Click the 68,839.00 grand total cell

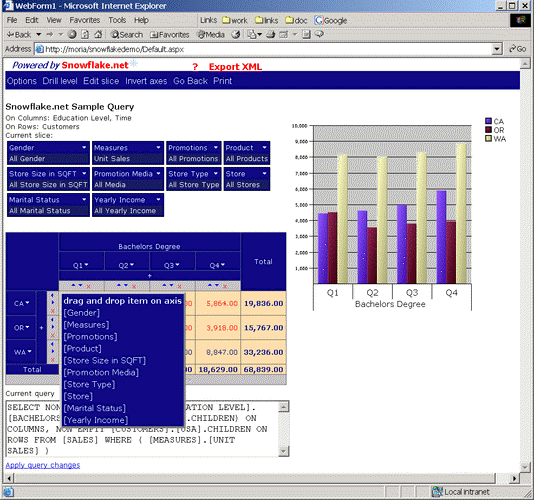[263, 370]
